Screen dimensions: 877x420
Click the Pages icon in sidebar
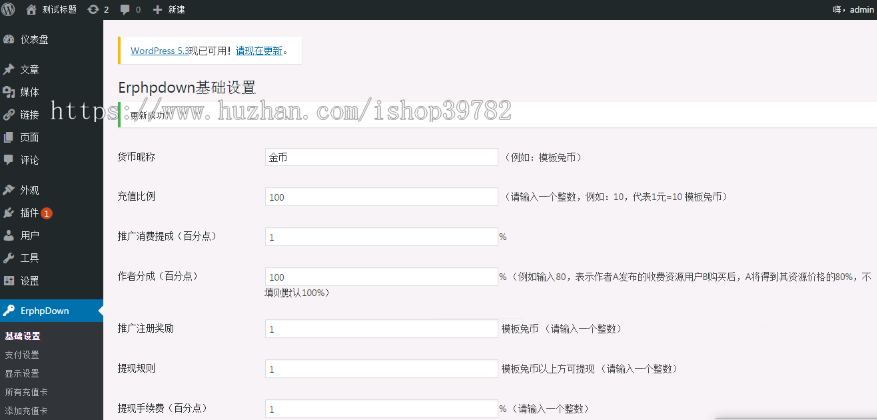(8, 138)
